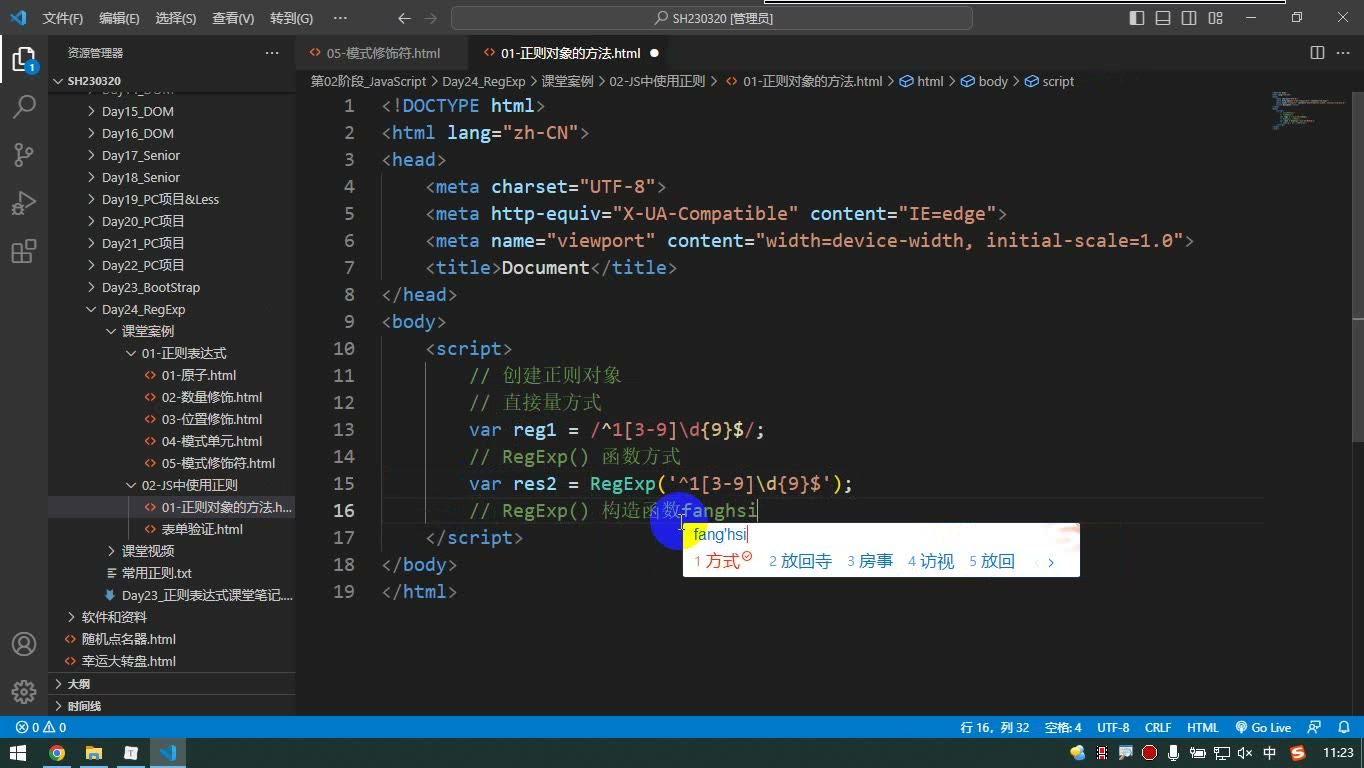Go back with the left arrow
Image resolution: width=1364 pixels, height=768 pixels.
coord(404,18)
